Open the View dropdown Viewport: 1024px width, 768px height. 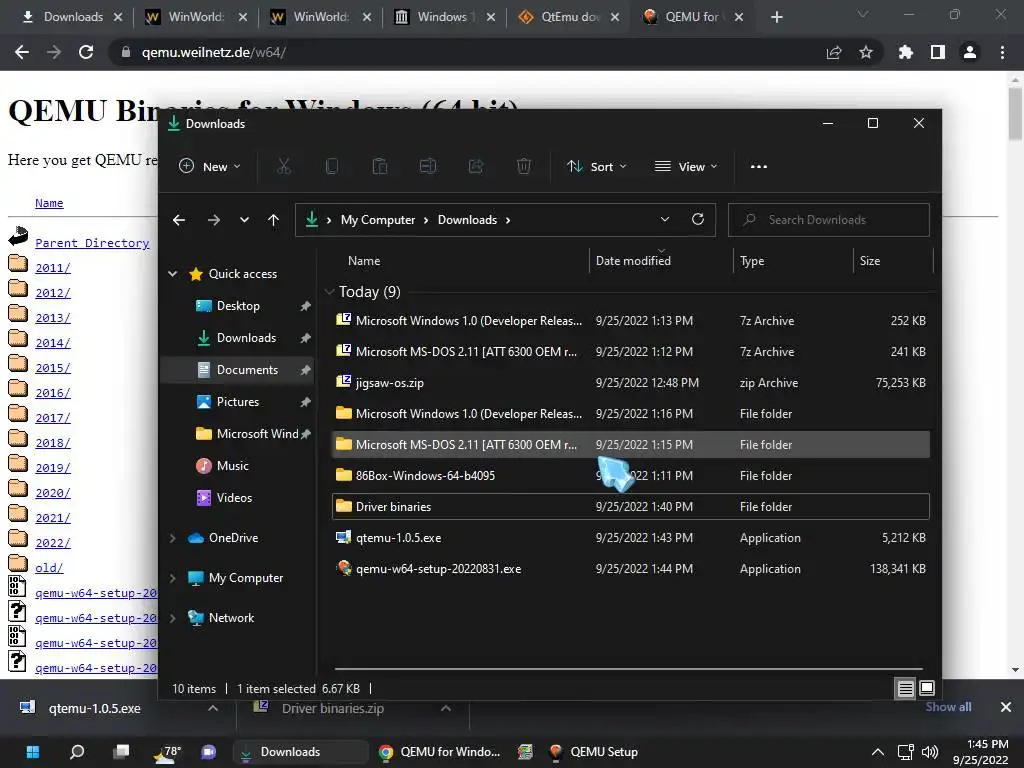point(686,167)
